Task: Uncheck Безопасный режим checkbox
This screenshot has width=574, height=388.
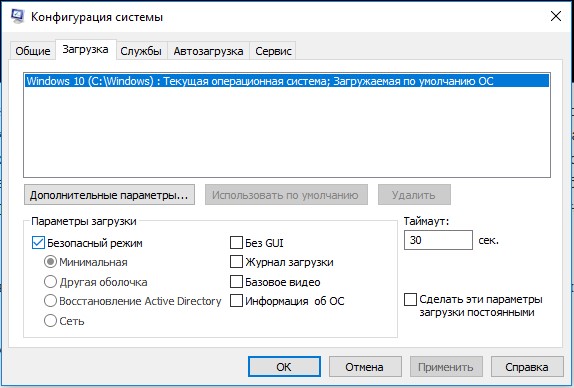Action: [x=38, y=243]
